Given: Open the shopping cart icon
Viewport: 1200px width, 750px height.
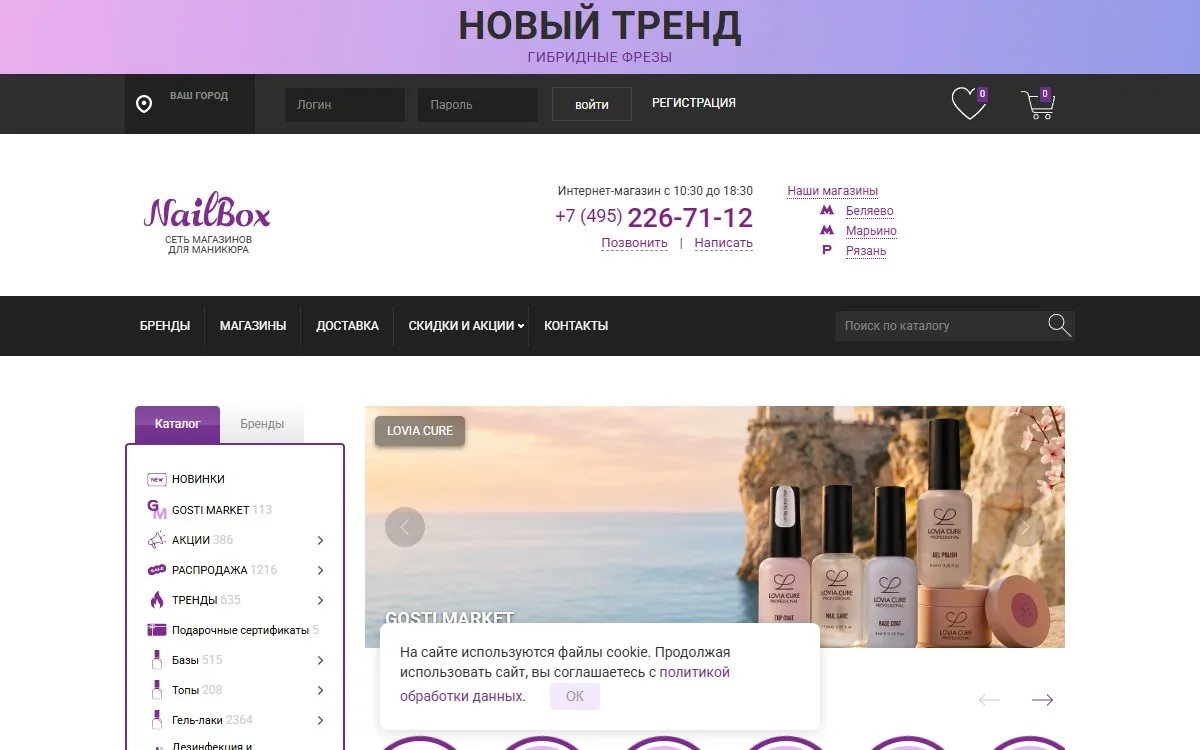Looking at the screenshot, I should tap(1038, 104).
